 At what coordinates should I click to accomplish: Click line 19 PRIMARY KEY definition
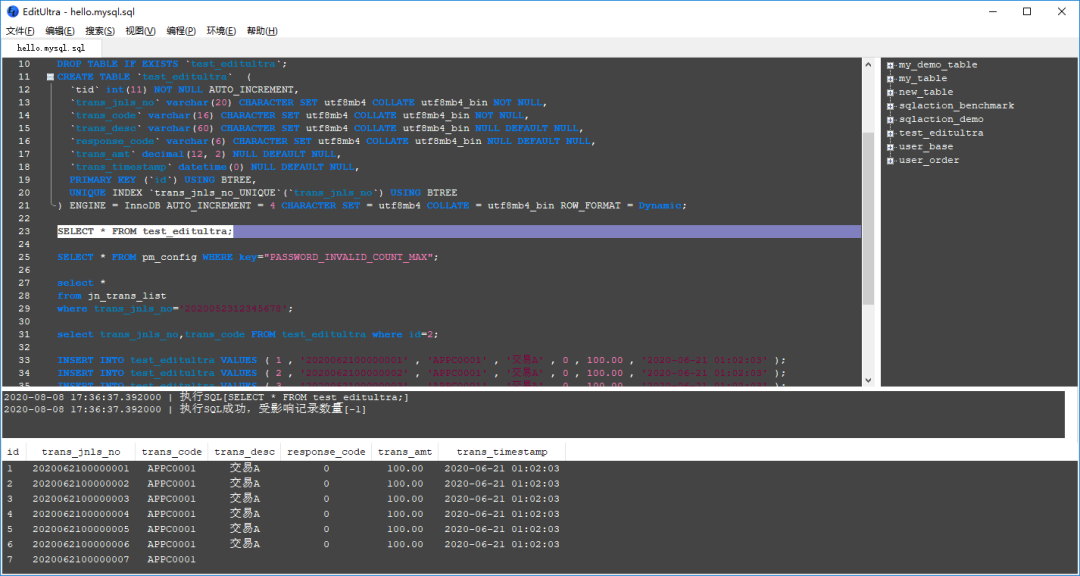(163, 180)
